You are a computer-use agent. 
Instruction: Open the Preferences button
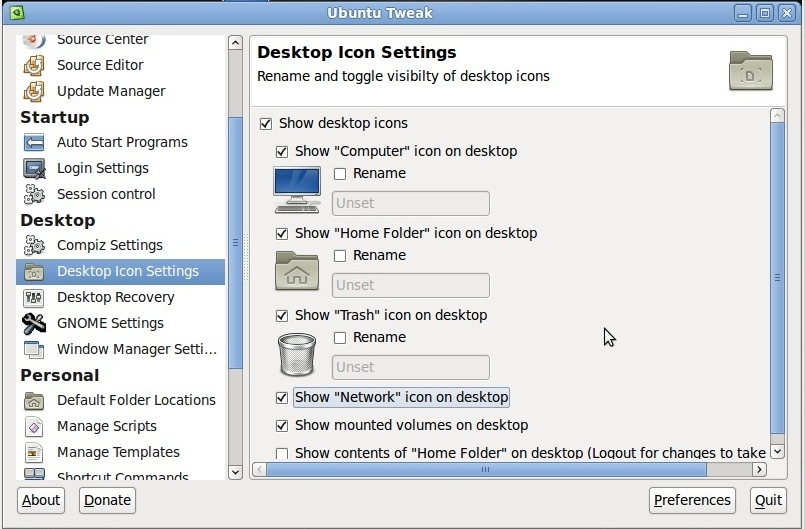692,500
